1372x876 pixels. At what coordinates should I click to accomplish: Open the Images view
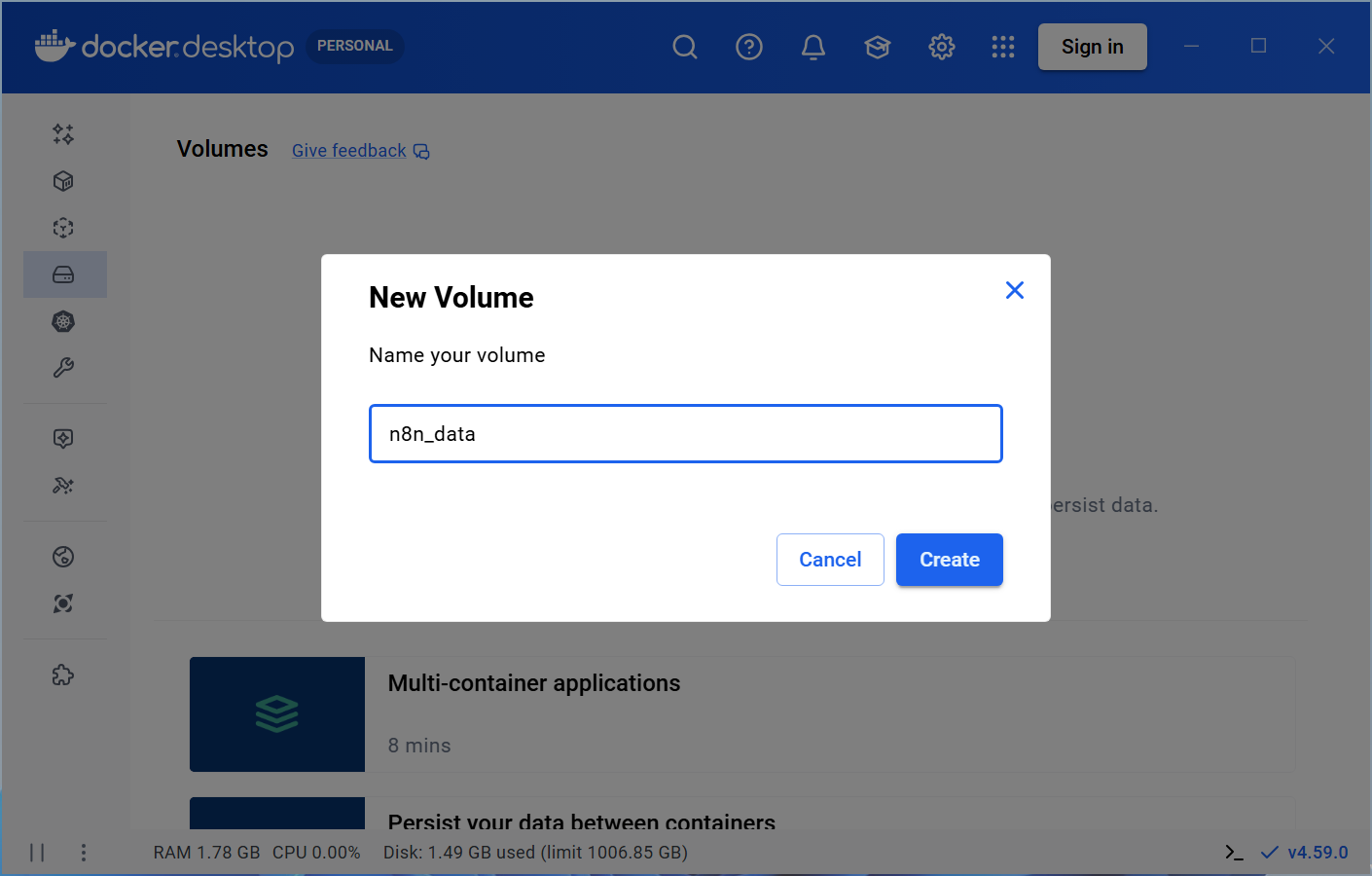63,227
